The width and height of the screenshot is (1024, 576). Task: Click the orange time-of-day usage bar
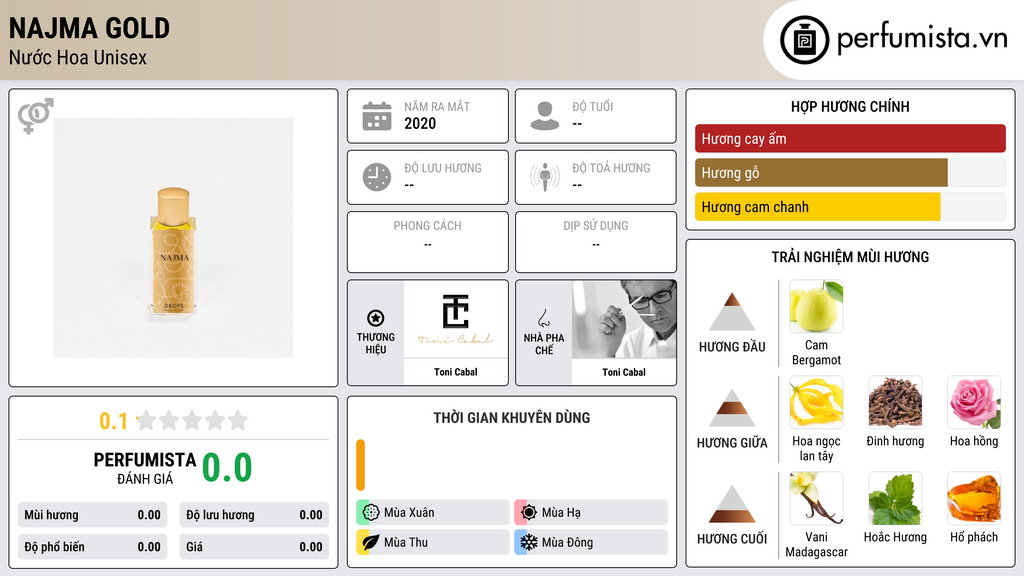pyautogui.click(x=360, y=465)
